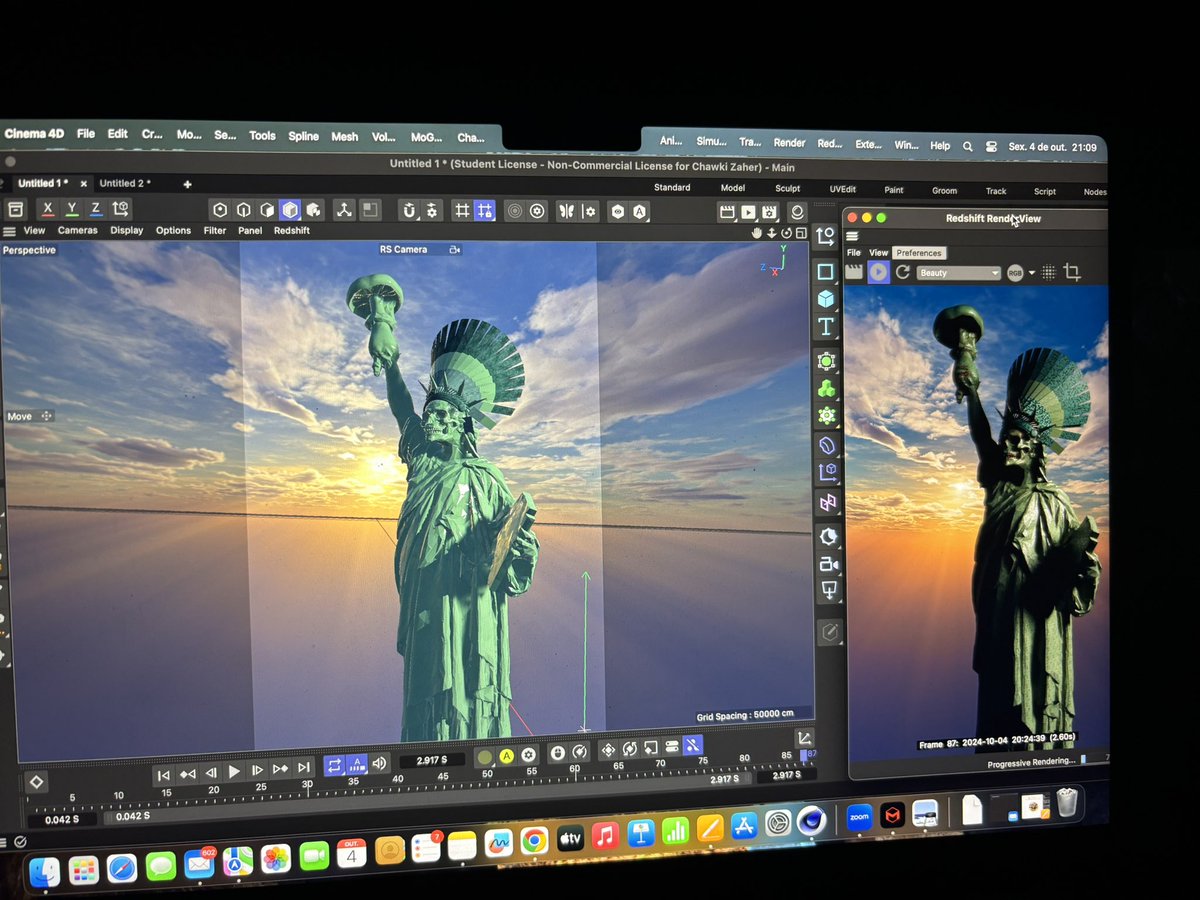Switch to the Untitled 2 document tab
This screenshot has height=900, width=1200.
click(x=125, y=184)
